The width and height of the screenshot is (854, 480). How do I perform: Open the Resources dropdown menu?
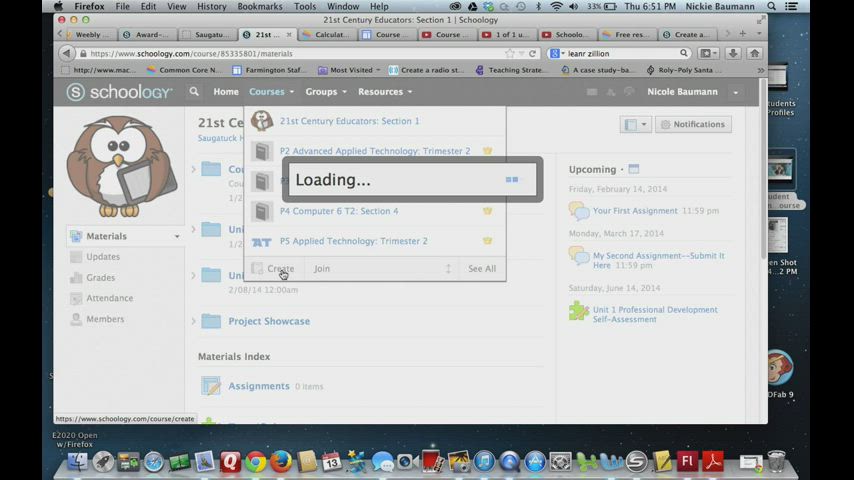385,92
